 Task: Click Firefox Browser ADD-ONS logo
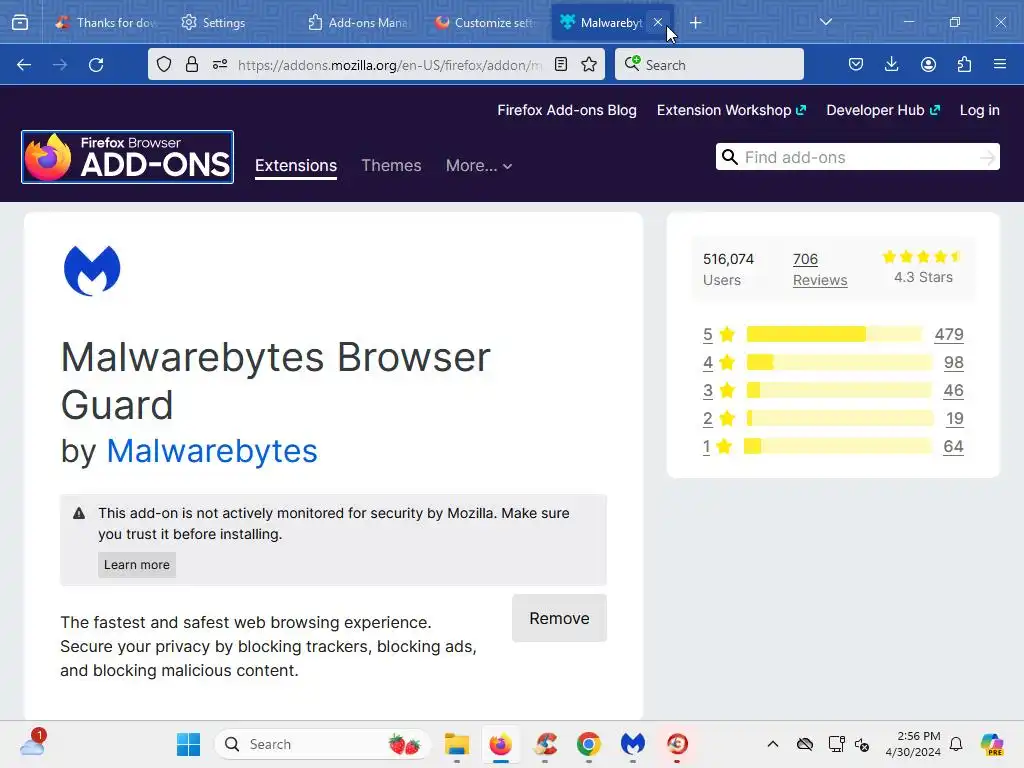(x=127, y=157)
